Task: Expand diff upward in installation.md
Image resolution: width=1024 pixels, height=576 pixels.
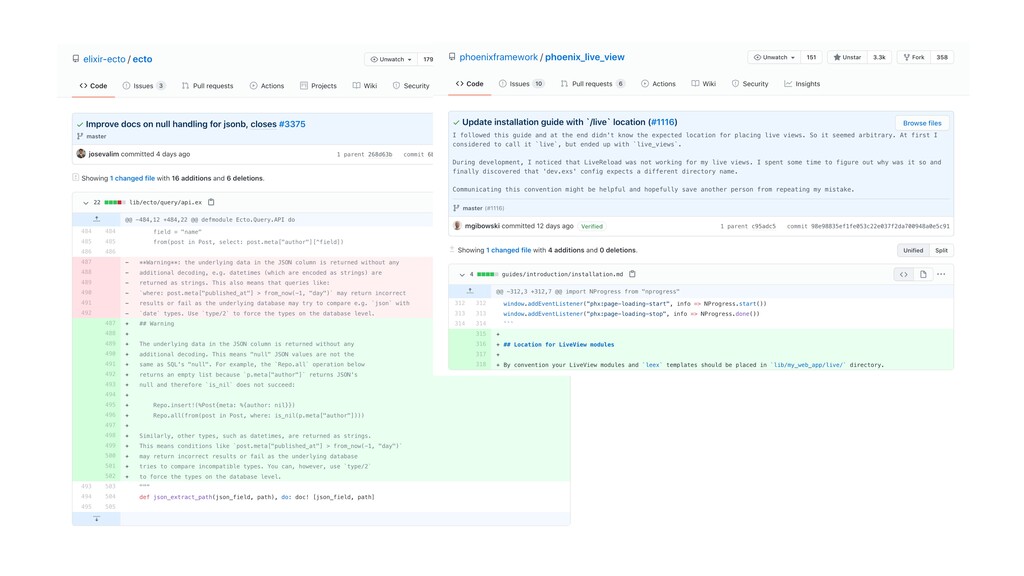Action: (x=470, y=291)
